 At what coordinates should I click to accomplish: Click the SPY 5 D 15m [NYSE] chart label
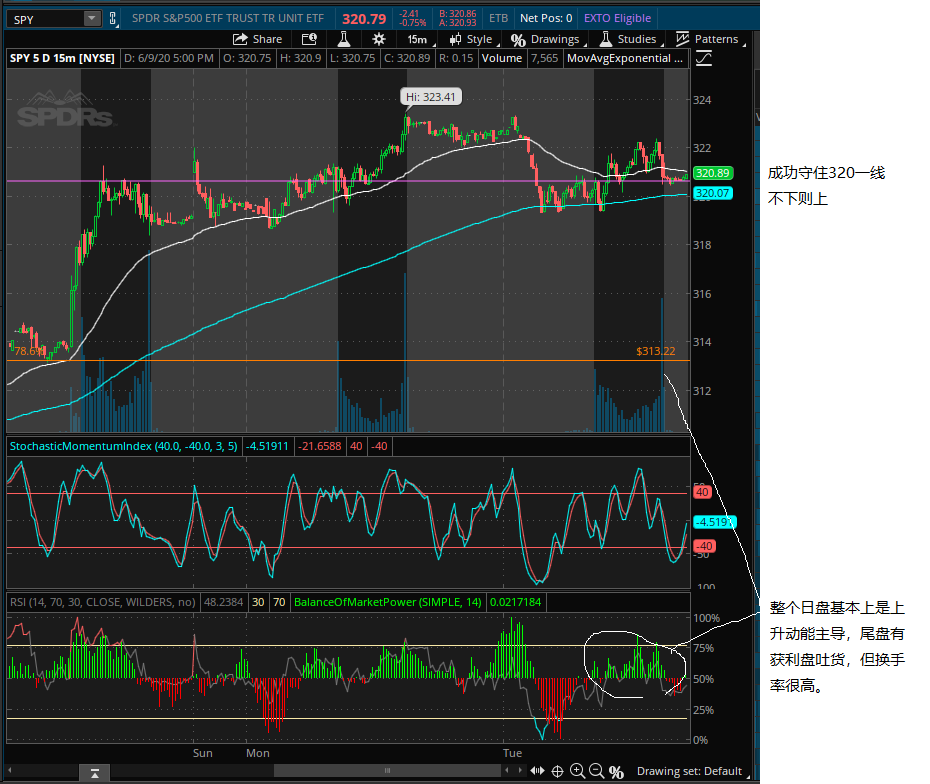click(x=62, y=58)
